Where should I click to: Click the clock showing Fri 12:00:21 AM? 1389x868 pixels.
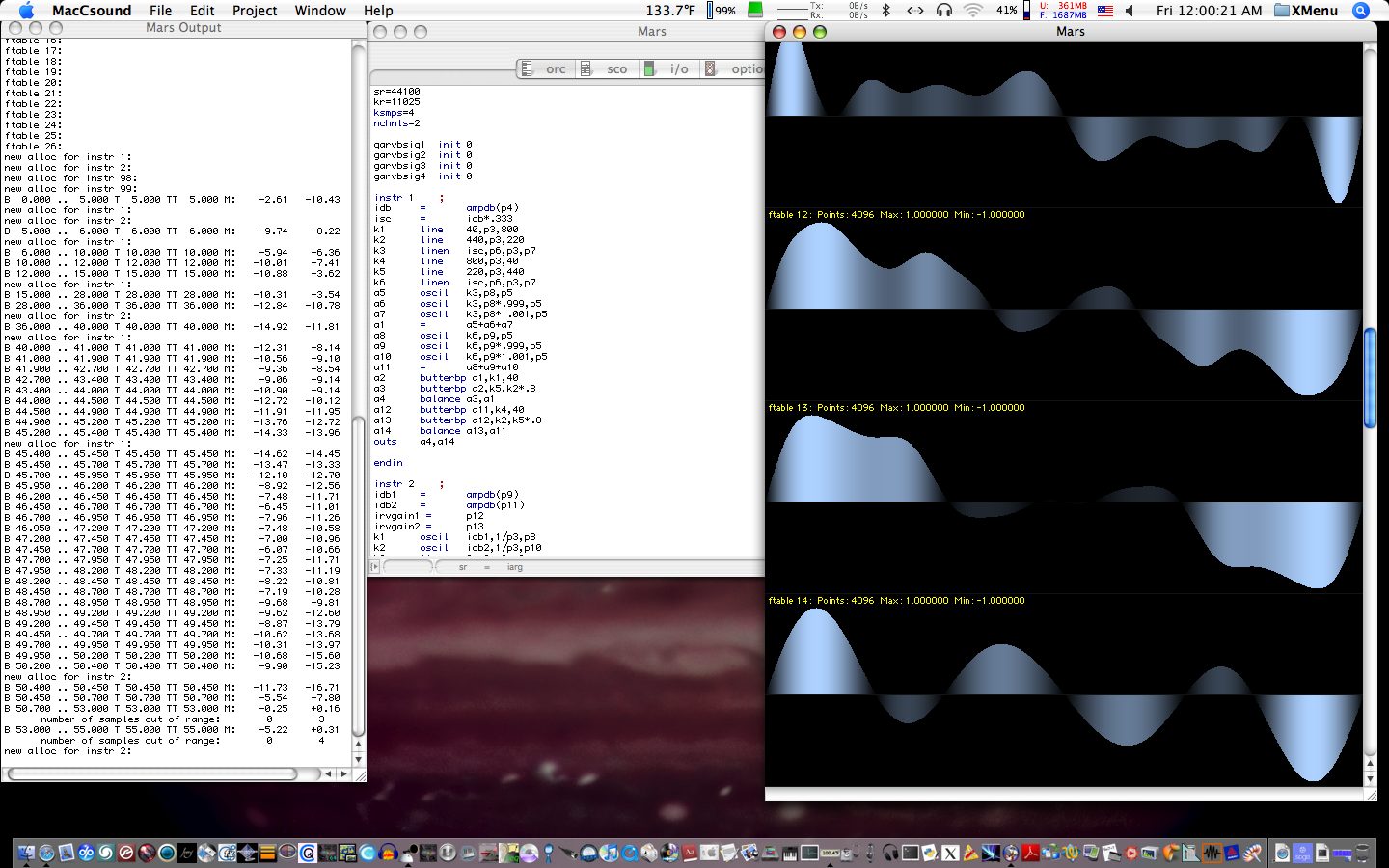1209,10
